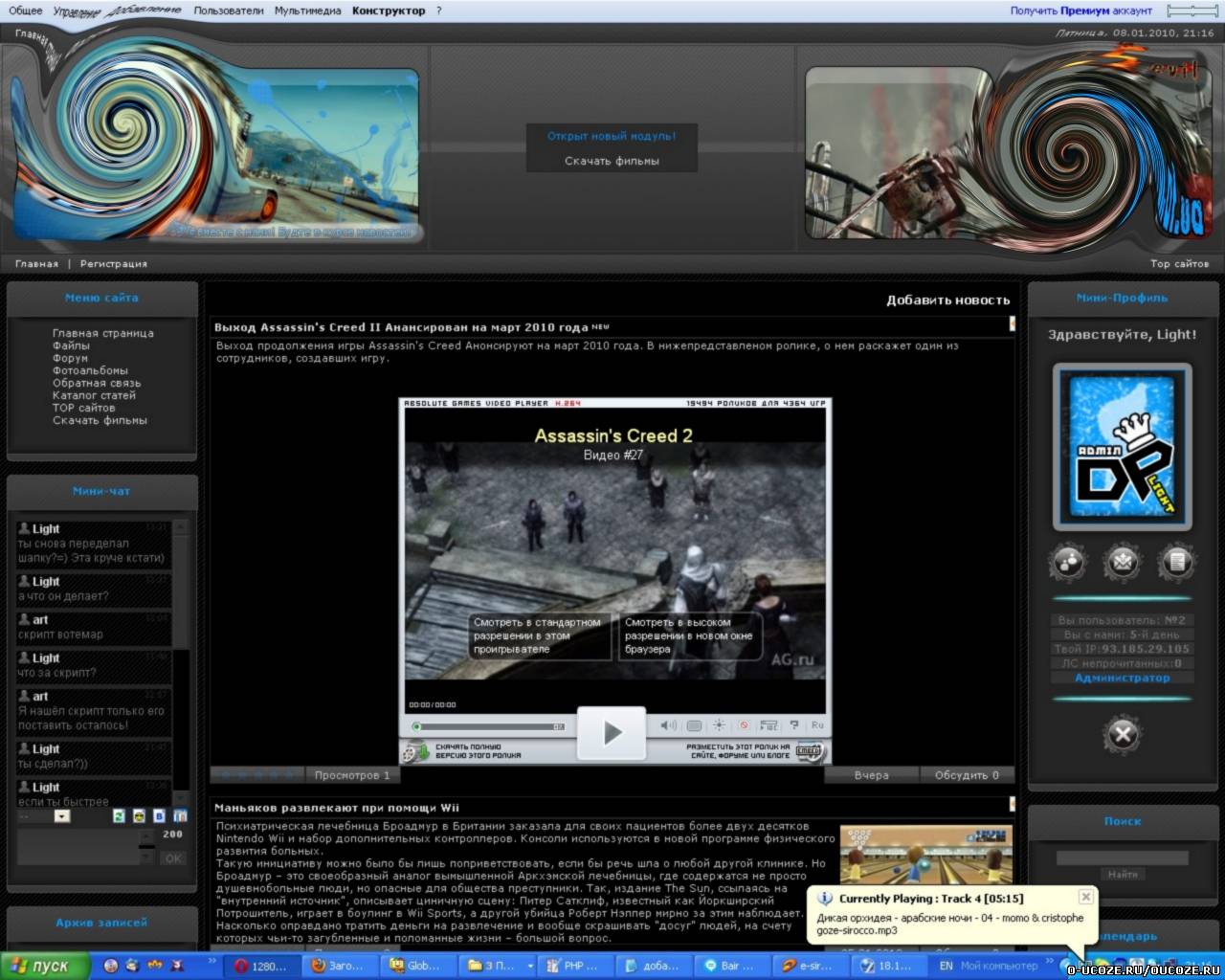1225x980 pixels.
Task: Play the Assassin's Creed 2 video
Action: click(612, 733)
